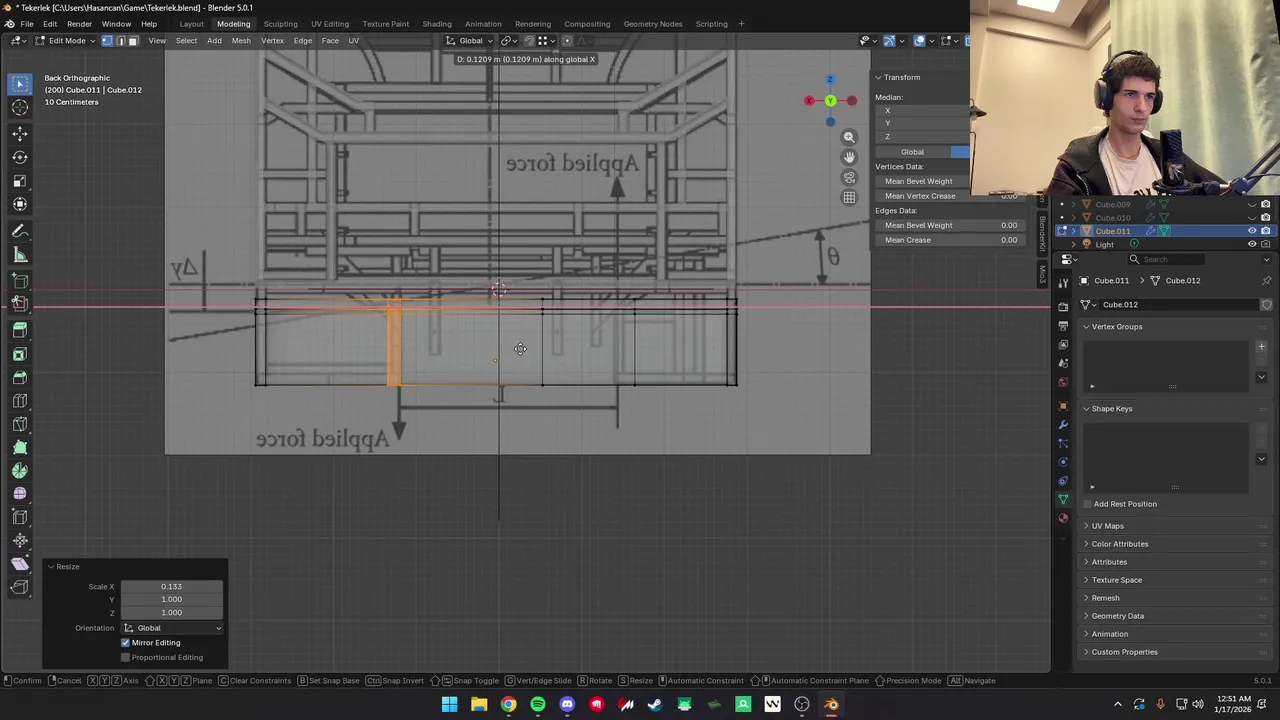Open the Edit Mode dropdown

[66, 41]
